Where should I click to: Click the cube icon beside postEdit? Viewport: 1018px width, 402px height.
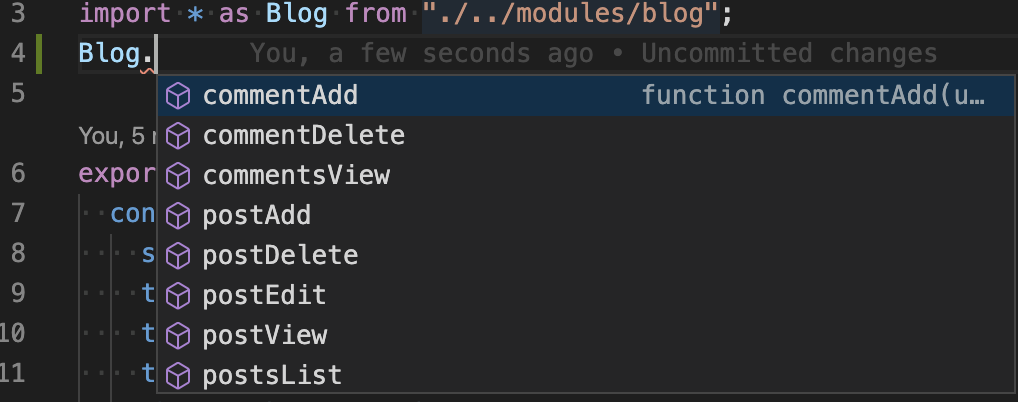point(178,296)
